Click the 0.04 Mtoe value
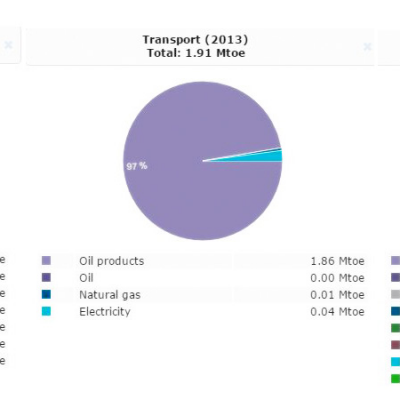The image size is (400, 400). coord(337,312)
